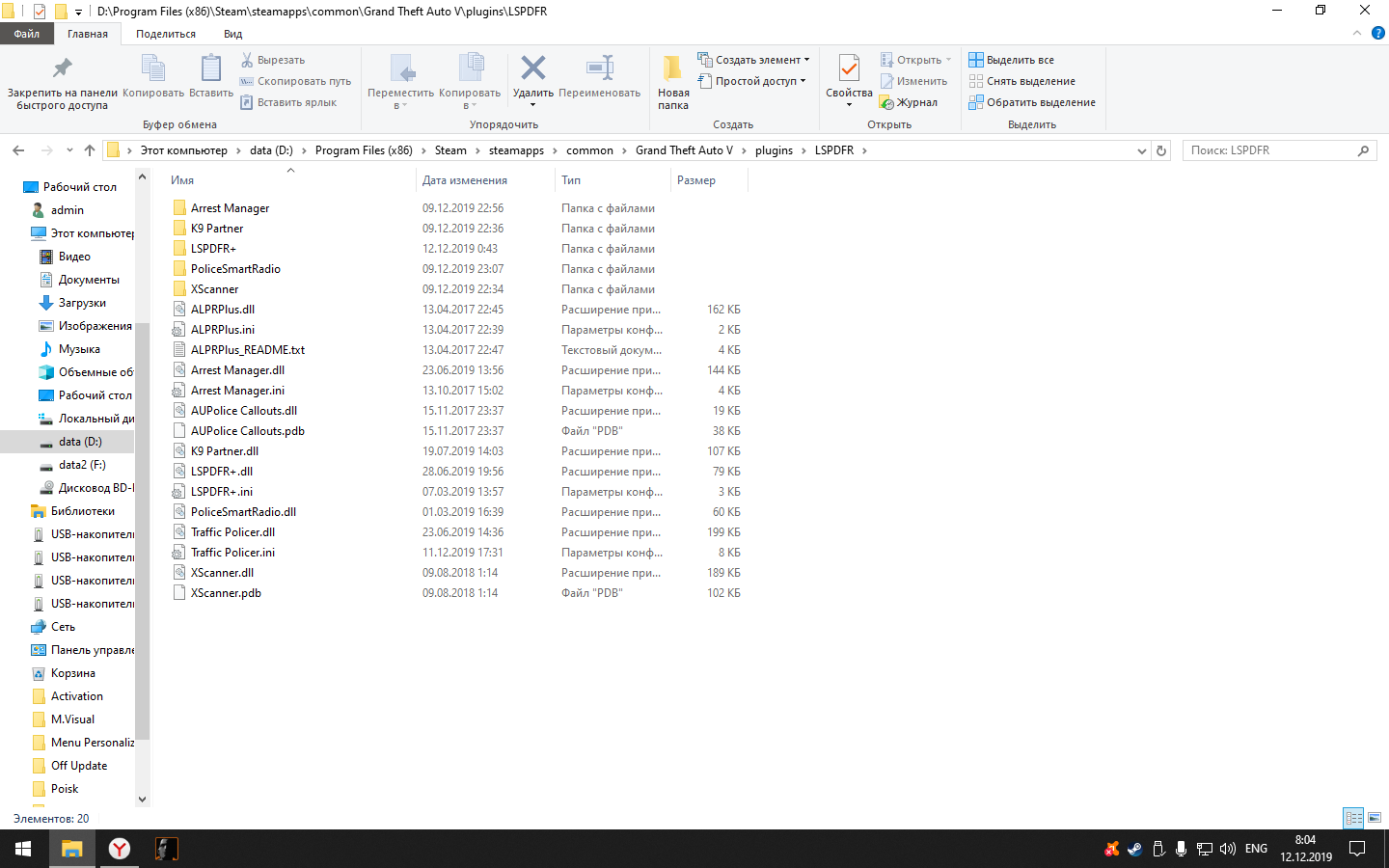Switch to Details view layout icon
1389x868 pixels.
tap(1353, 818)
